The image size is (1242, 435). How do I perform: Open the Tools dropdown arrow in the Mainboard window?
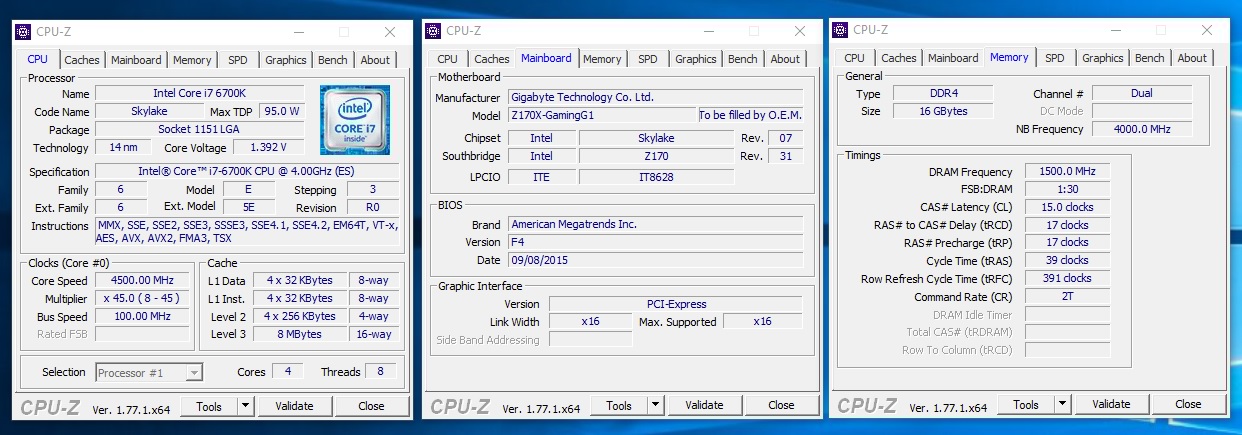click(656, 405)
